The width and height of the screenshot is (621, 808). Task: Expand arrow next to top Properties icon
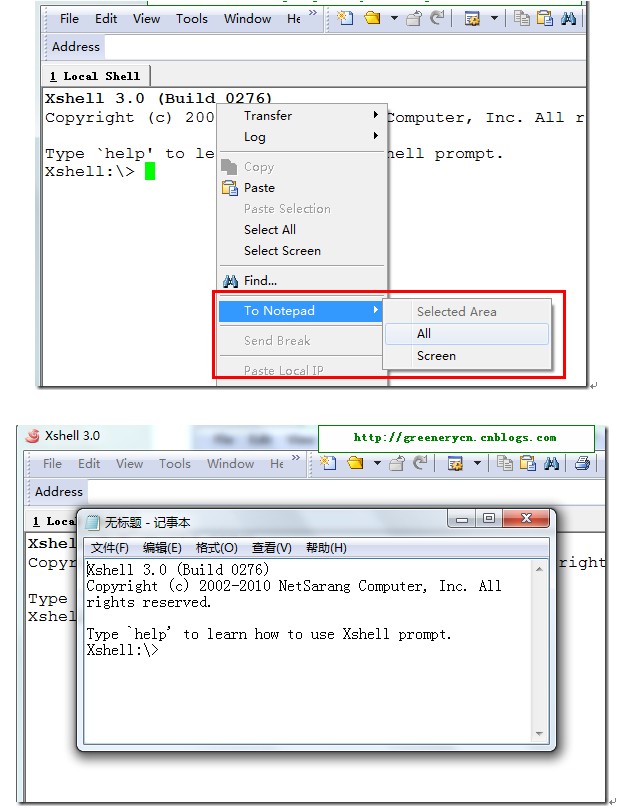coord(494,18)
